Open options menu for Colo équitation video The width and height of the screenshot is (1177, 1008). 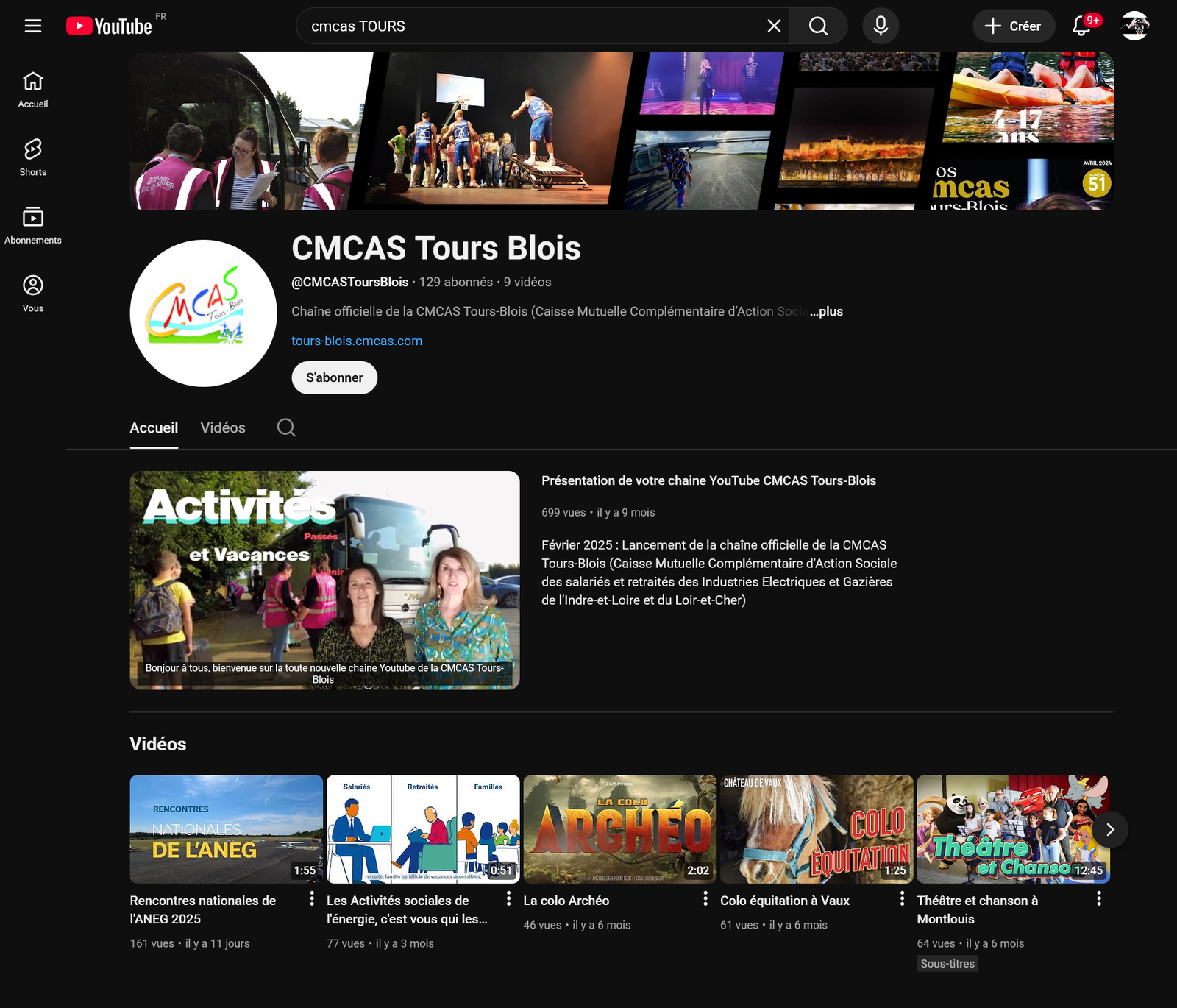902,898
